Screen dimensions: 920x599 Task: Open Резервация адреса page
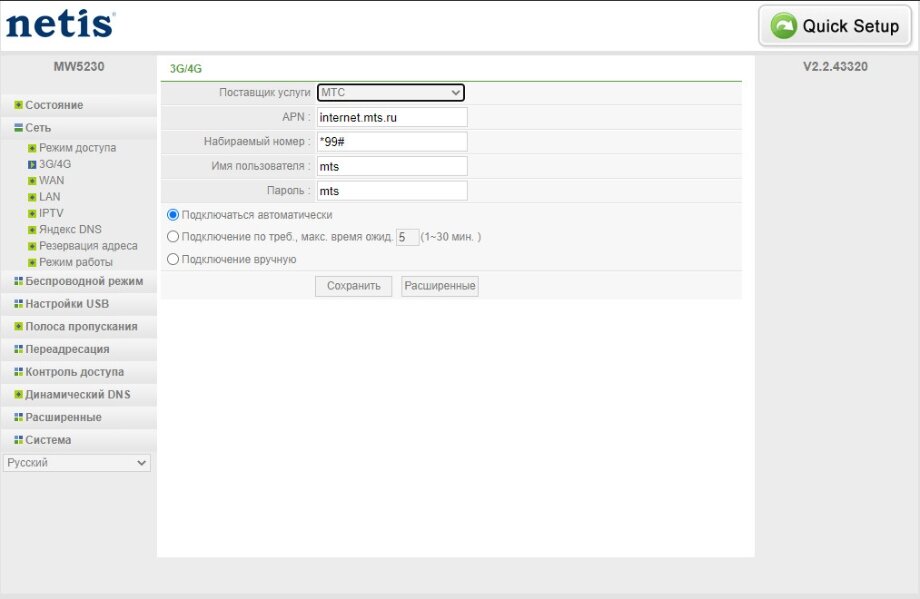tap(89, 246)
